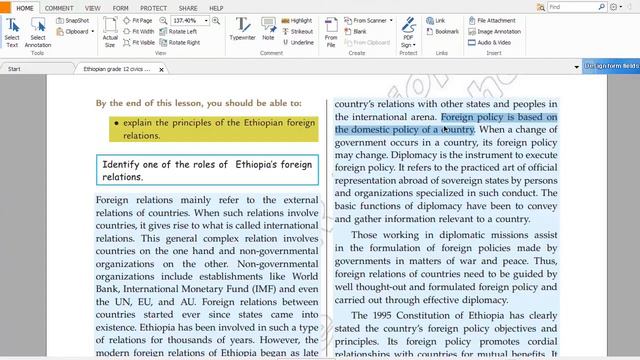Select the Typewriter tool

point(242,29)
